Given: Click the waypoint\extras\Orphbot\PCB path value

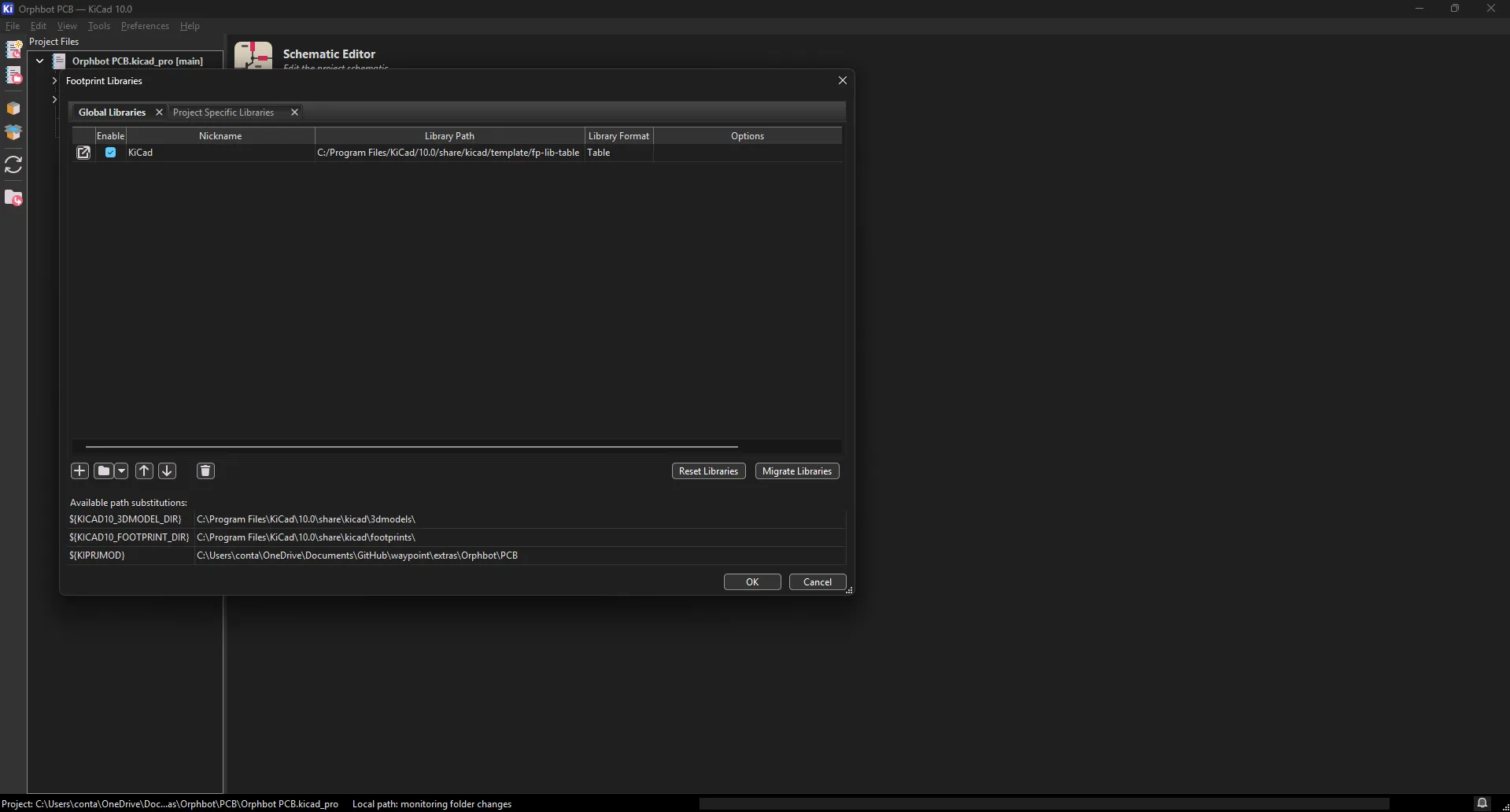Looking at the screenshot, I should pos(357,555).
